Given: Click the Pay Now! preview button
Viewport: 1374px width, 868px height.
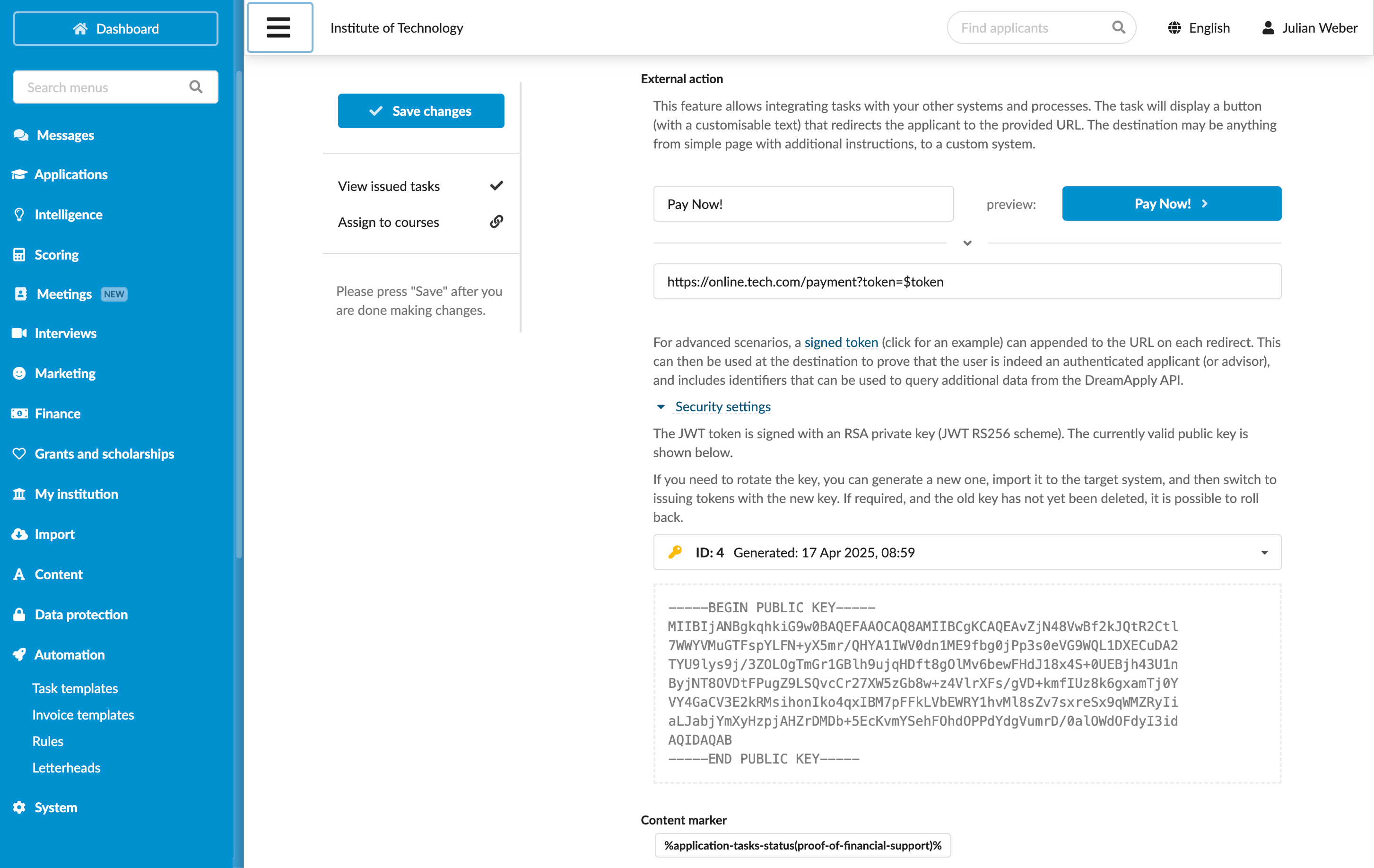Looking at the screenshot, I should click(1172, 203).
